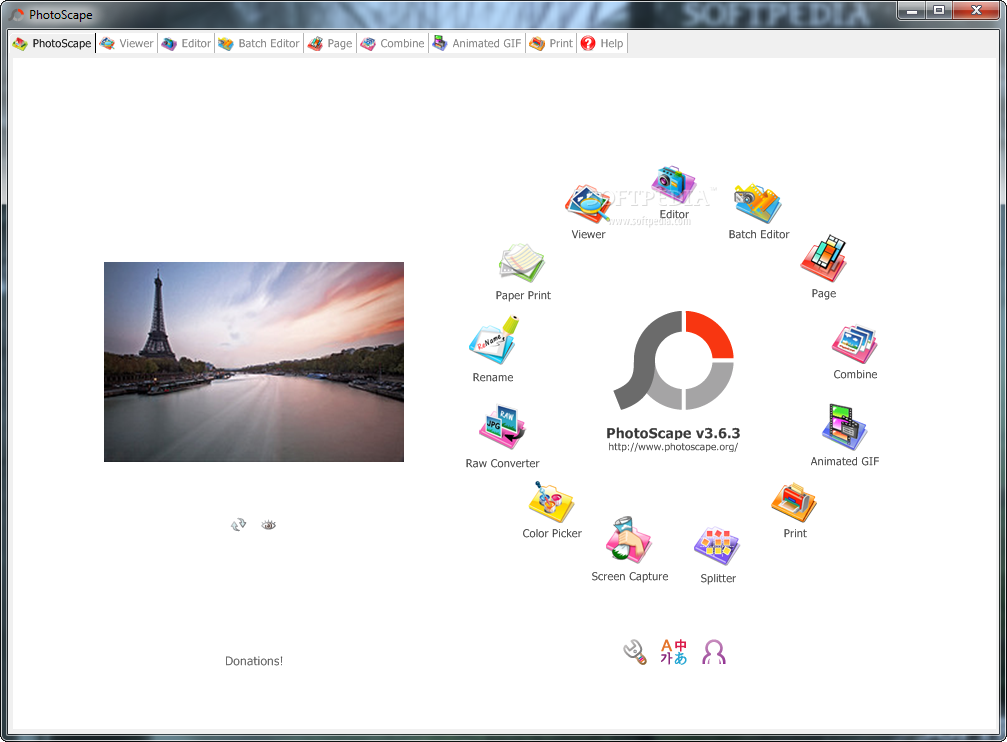
Task: Open the Paper Print tool
Action: (x=522, y=264)
